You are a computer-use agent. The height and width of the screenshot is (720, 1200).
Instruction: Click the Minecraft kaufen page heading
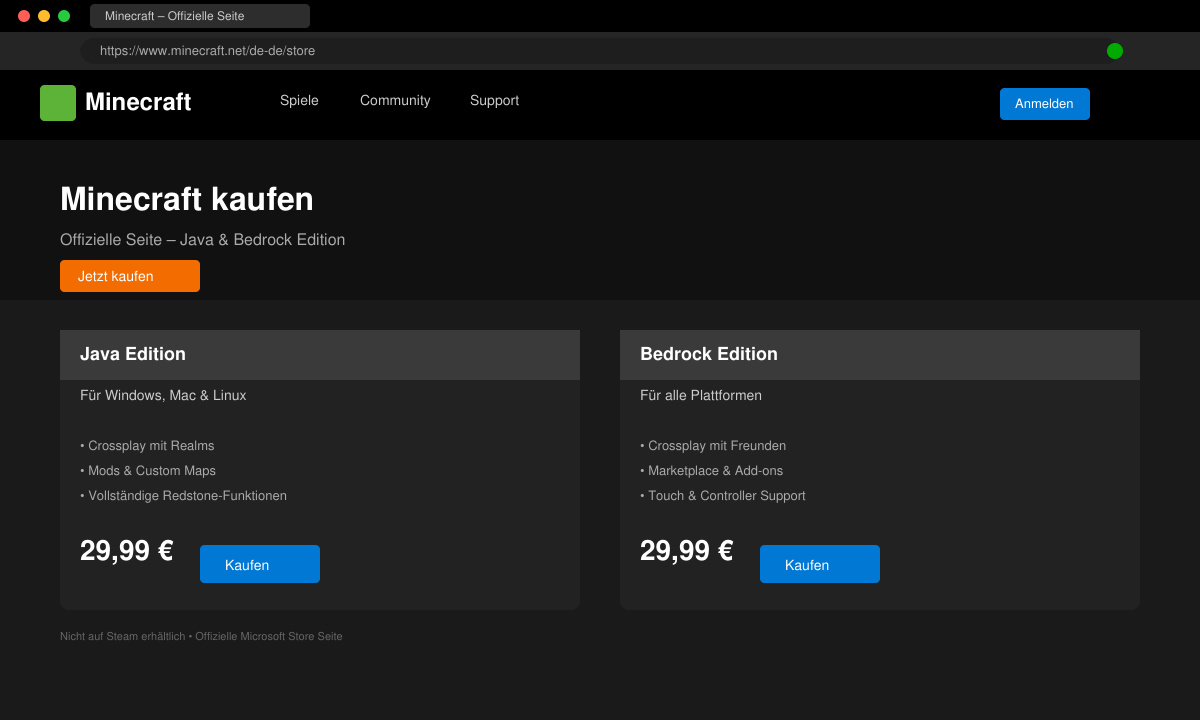coord(187,199)
